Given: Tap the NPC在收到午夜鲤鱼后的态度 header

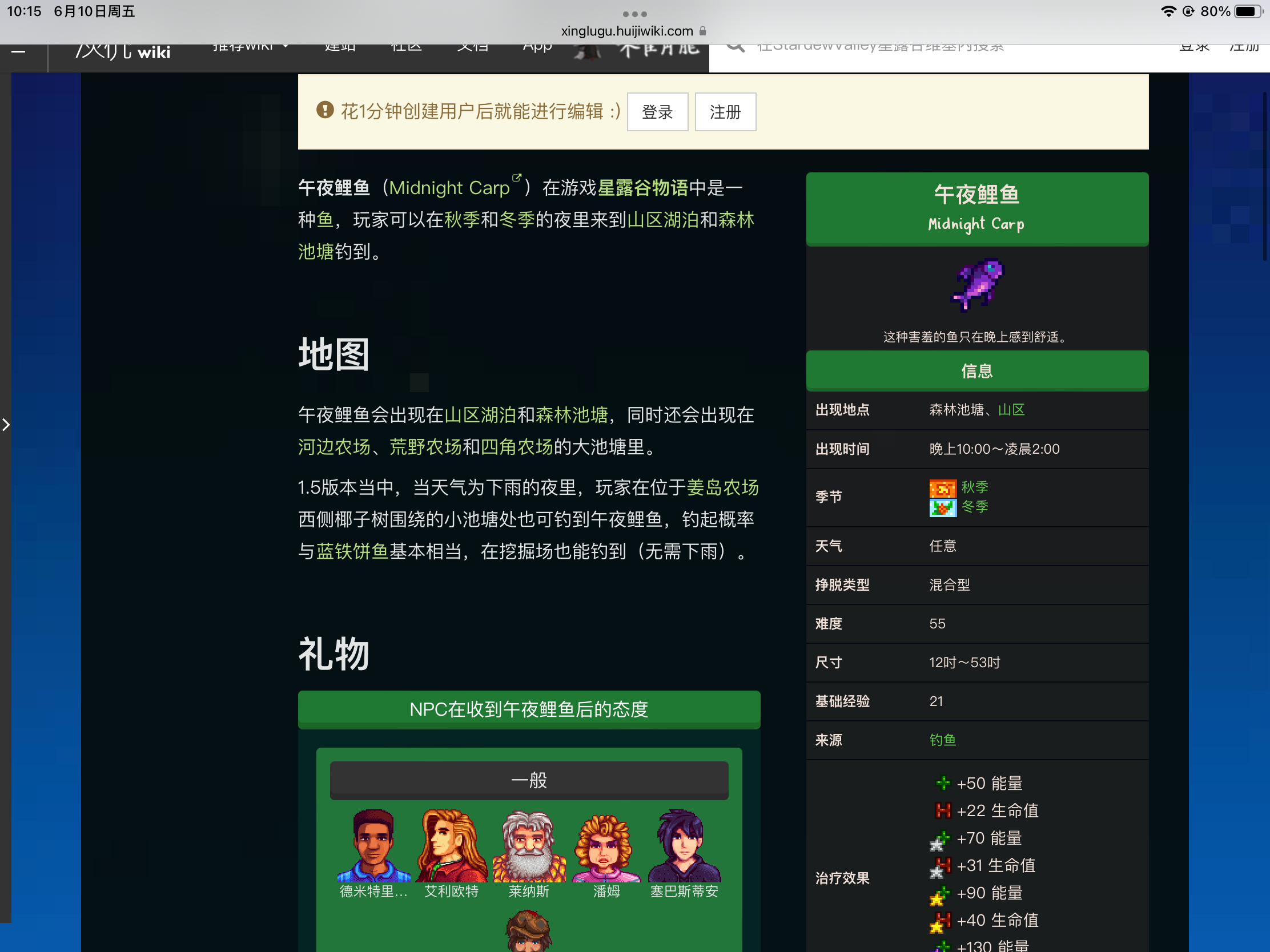Looking at the screenshot, I should point(529,710).
